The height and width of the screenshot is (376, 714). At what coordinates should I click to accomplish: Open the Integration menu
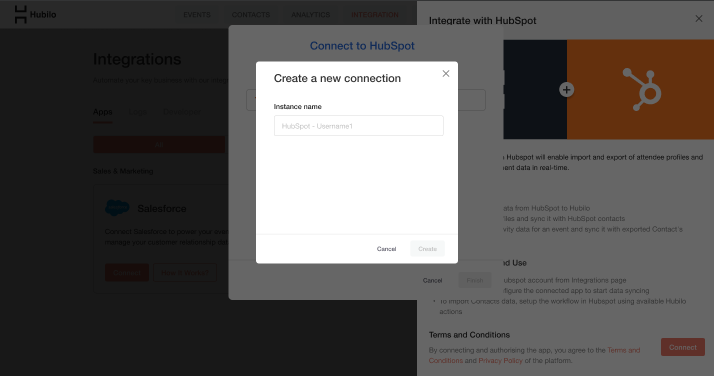(375, 15)
